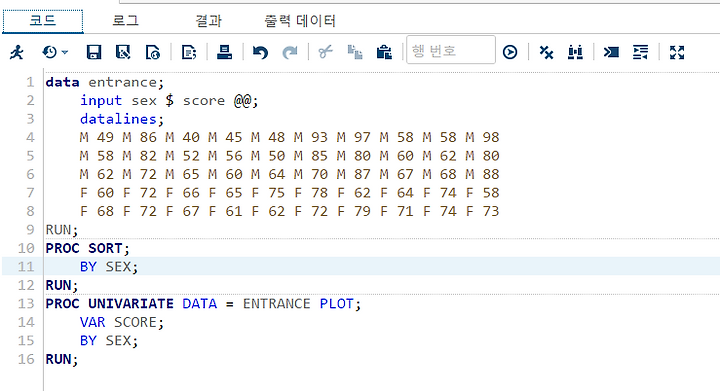Undo the last edit
The image size is (720, 391).
[x=260, y=52]
